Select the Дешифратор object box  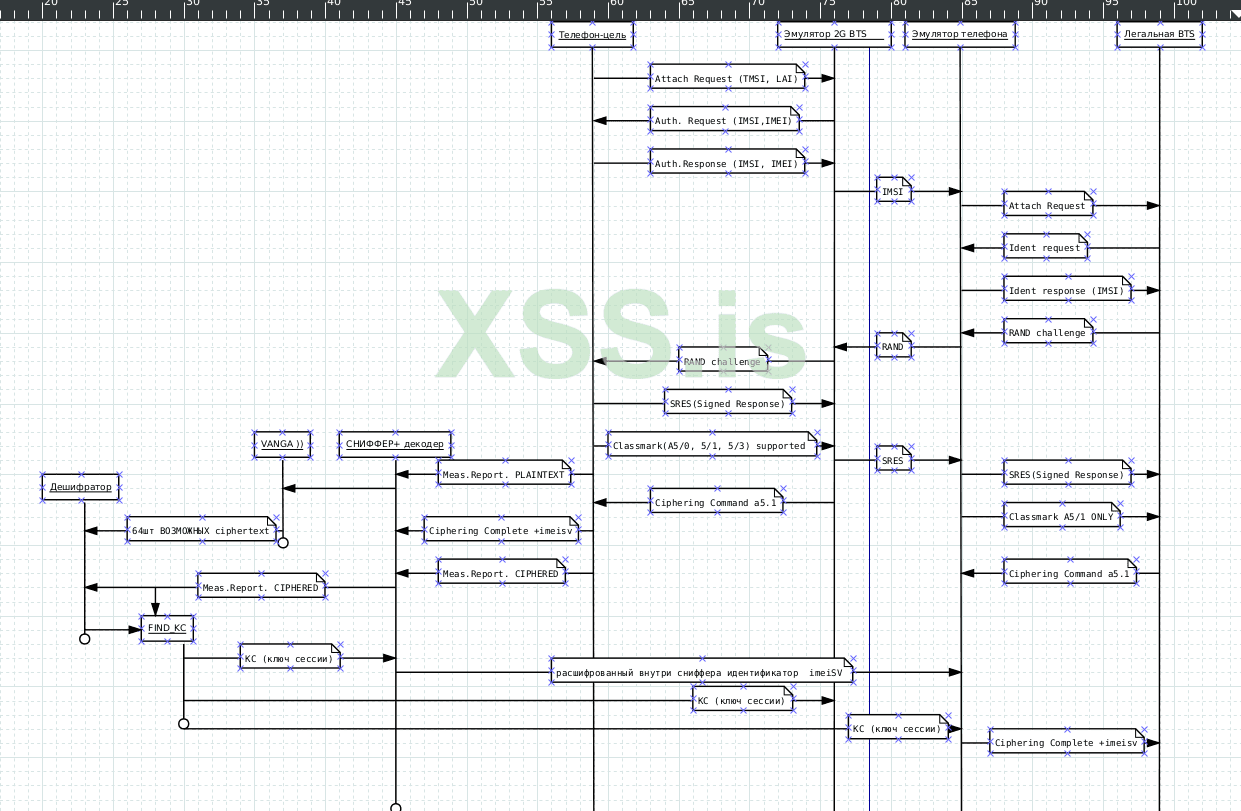pos(81,487)
